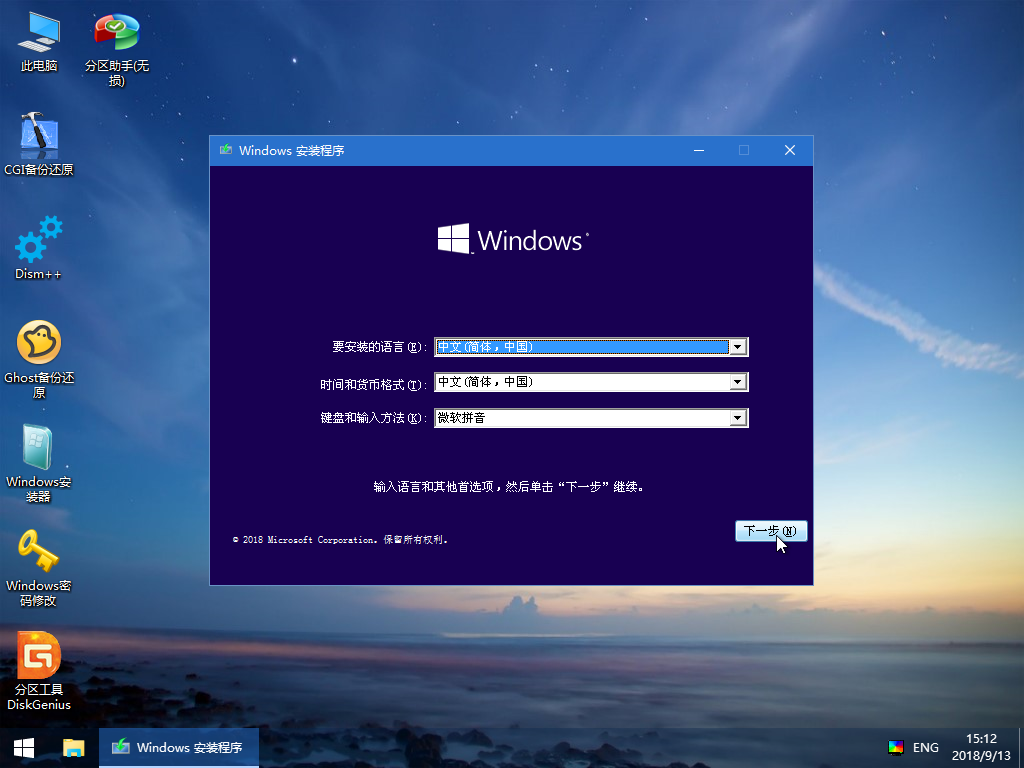Open the Start menu
Screen dimensions: 1024x768
21,747
